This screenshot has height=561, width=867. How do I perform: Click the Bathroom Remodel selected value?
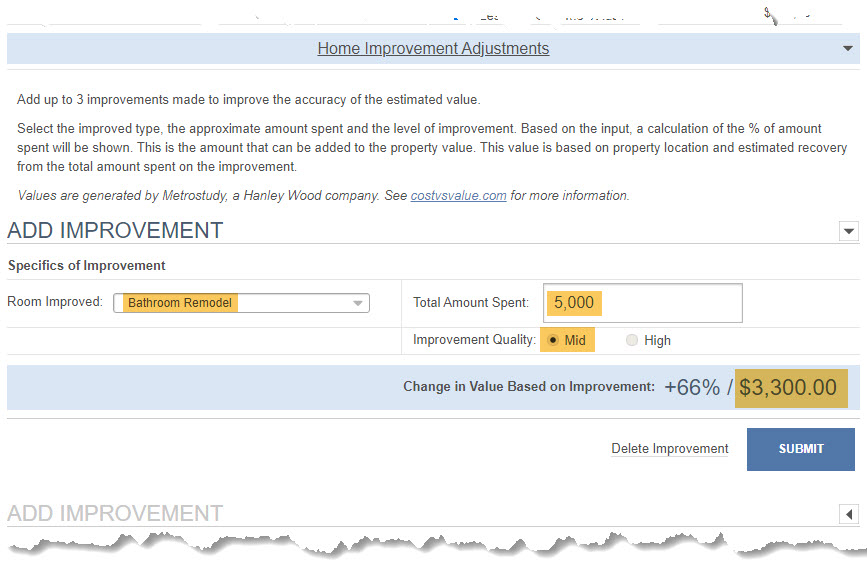[180, 303]
